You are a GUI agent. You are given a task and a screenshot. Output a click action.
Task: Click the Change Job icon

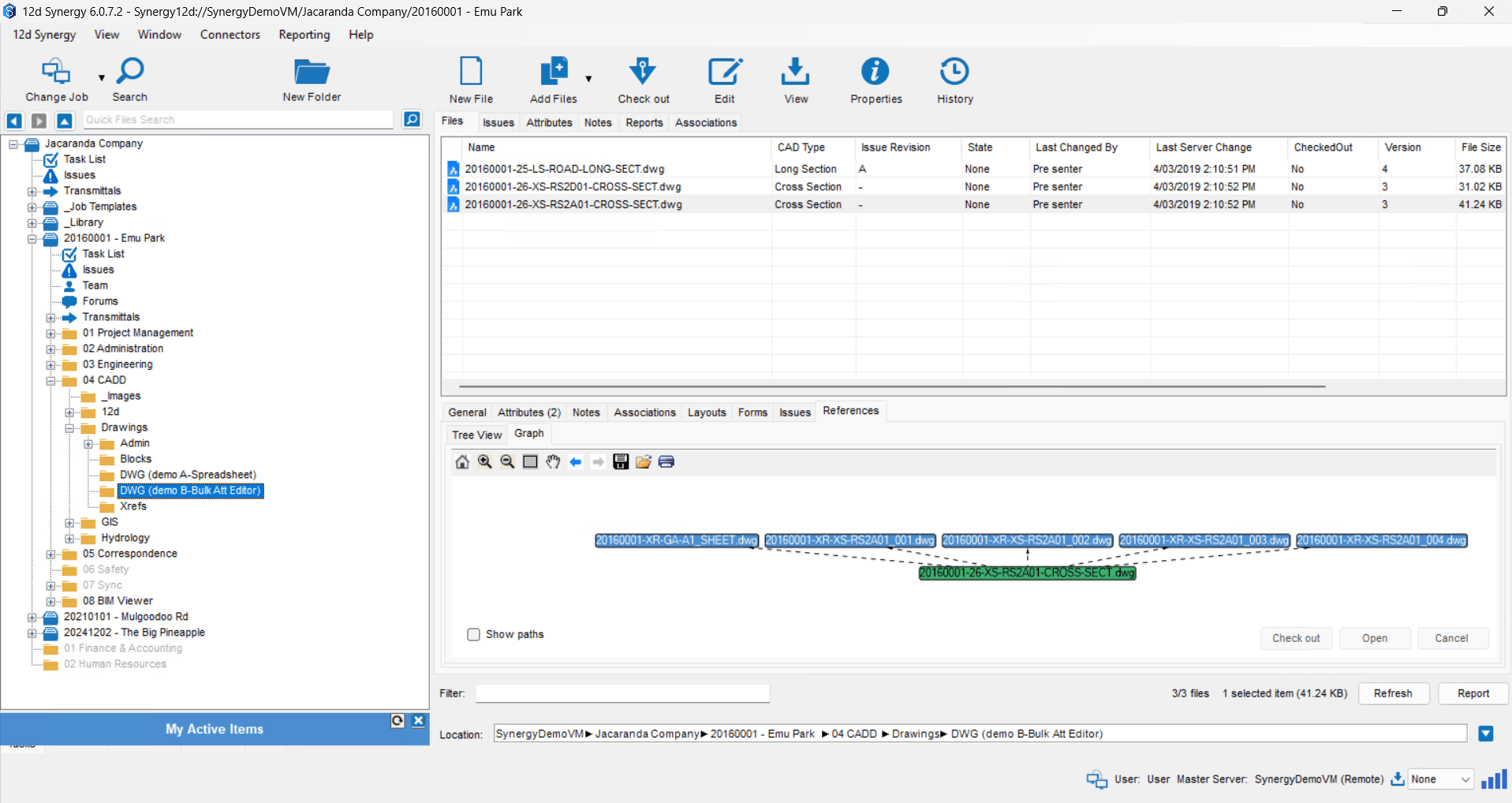click(56, 71)
